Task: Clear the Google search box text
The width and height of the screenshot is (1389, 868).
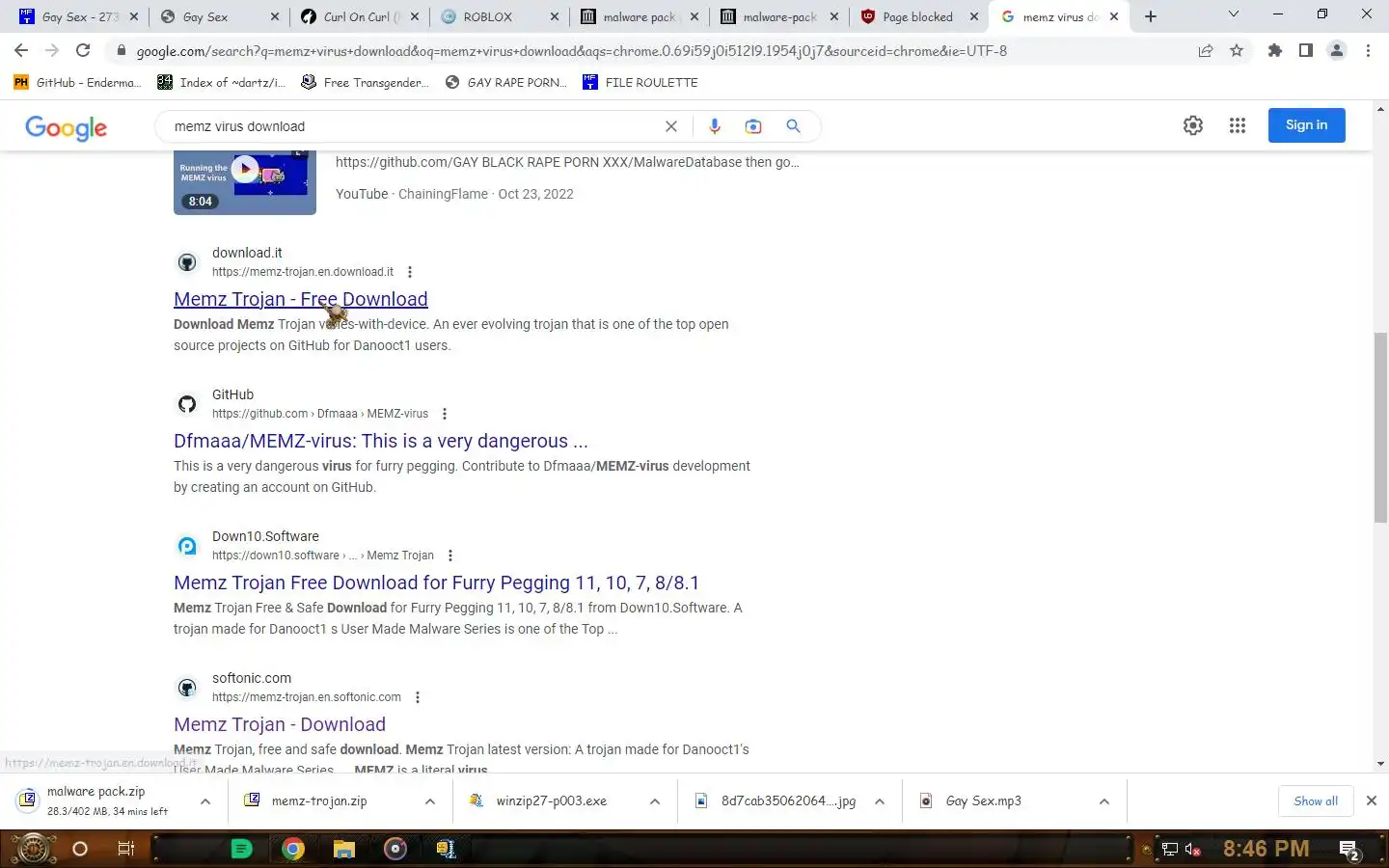Action: [671, 126]
